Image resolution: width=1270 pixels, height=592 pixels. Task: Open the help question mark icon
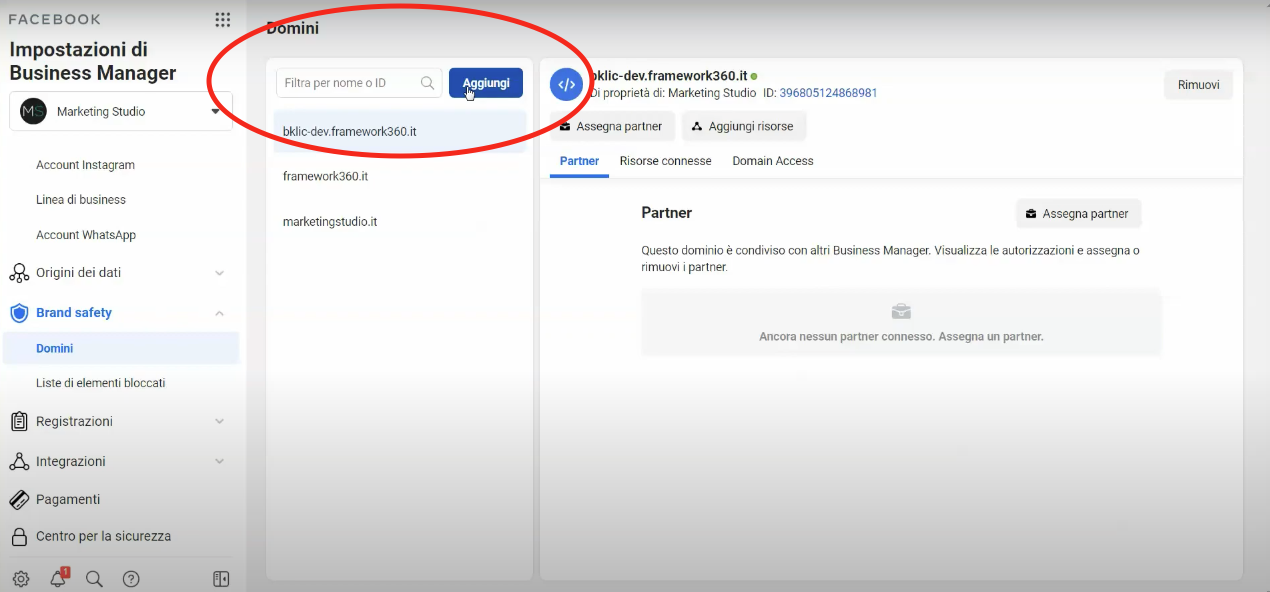[x=131, y=579]
